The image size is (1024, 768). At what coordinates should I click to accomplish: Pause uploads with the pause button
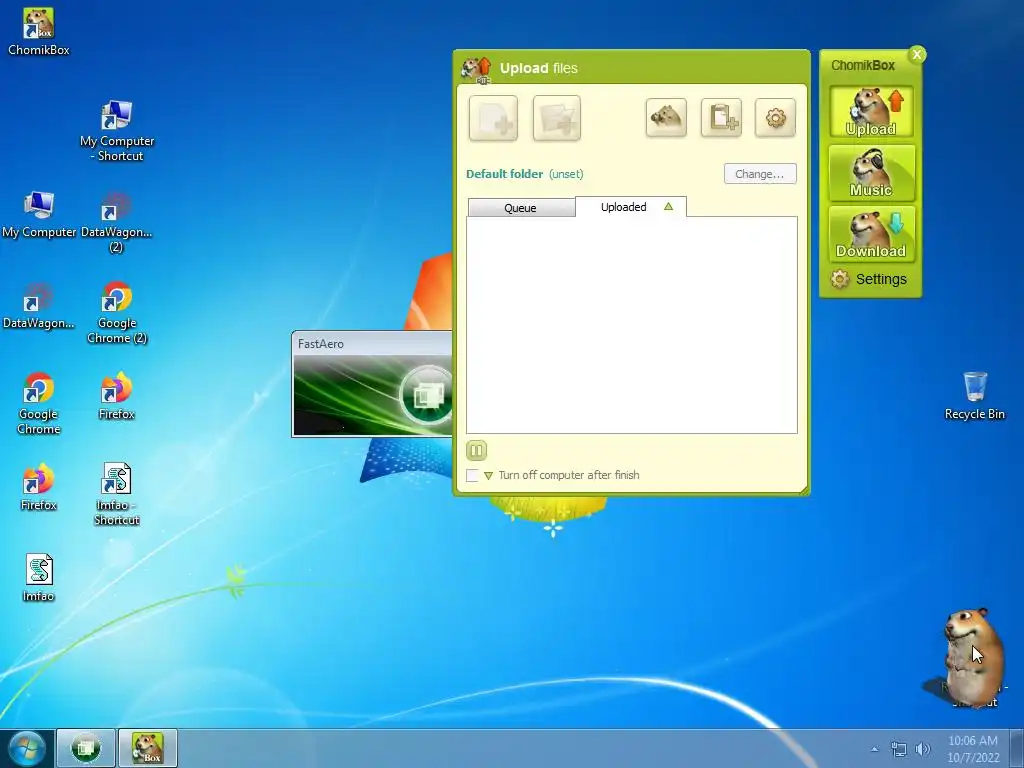click(x=476, y=450)
